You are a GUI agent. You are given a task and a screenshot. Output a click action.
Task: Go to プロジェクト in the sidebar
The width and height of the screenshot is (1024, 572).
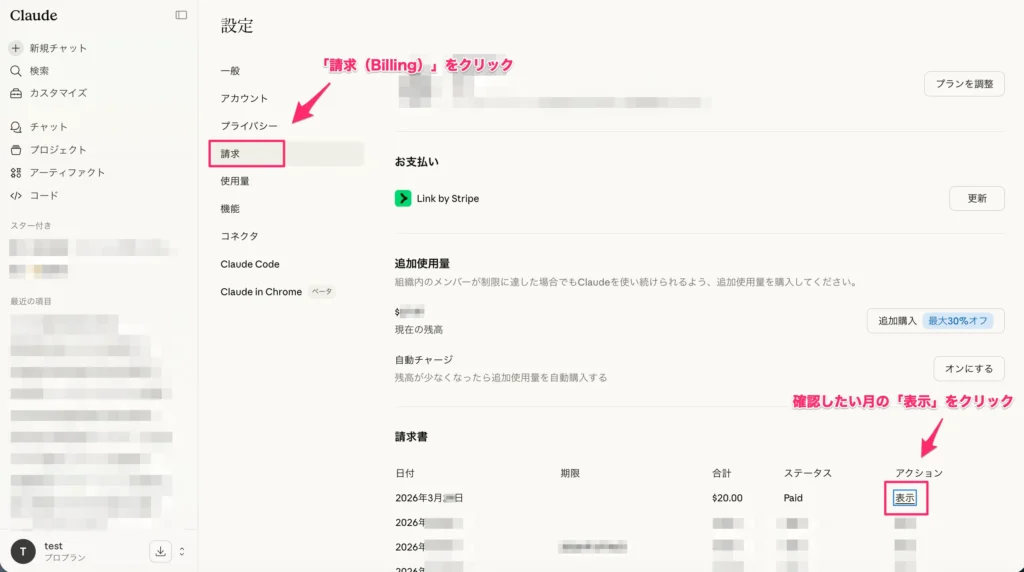click(x=57, y=150)
